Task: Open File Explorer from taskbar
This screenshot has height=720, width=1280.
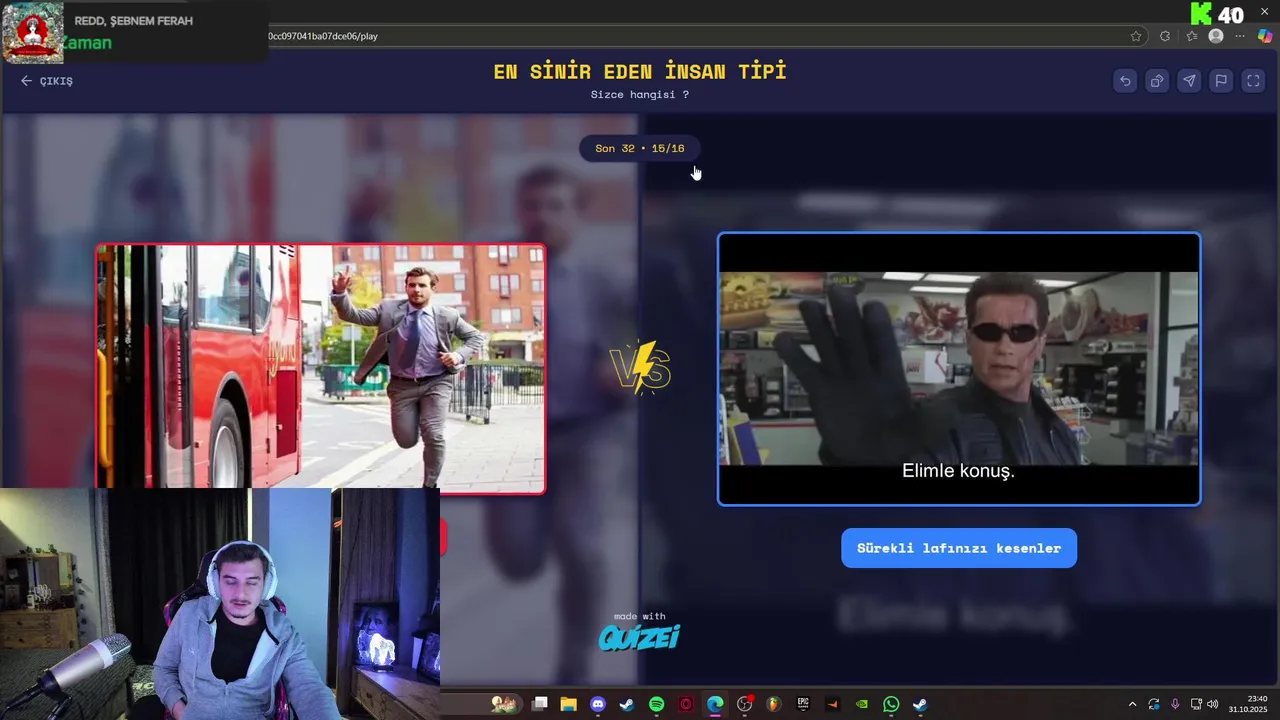Action: [568, 704]
